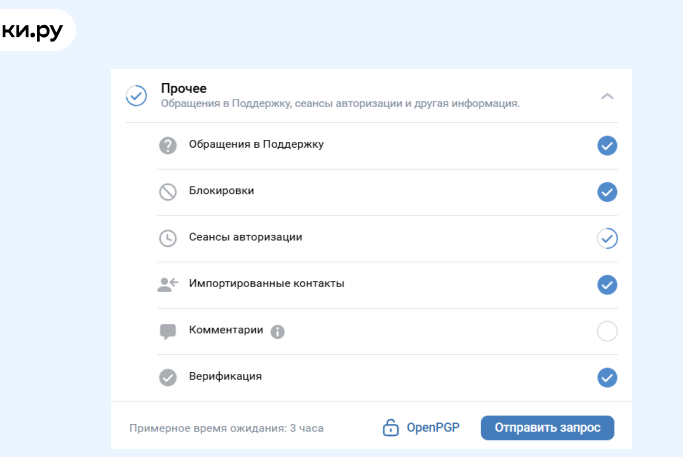Screen dimensions: 683x457
Task: Click the blocked circle icon beside Блокировки
Action: pos(168,192)
